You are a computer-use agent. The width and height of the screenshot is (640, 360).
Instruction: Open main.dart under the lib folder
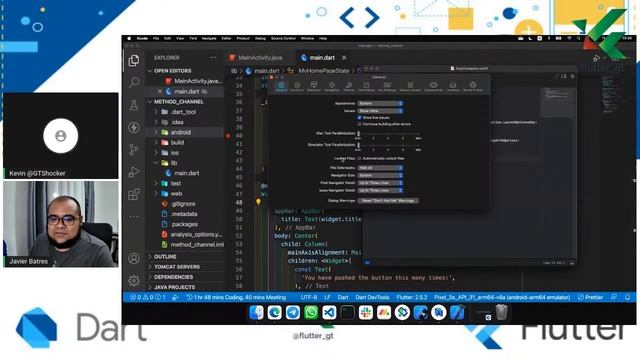[x=187, y=173]
